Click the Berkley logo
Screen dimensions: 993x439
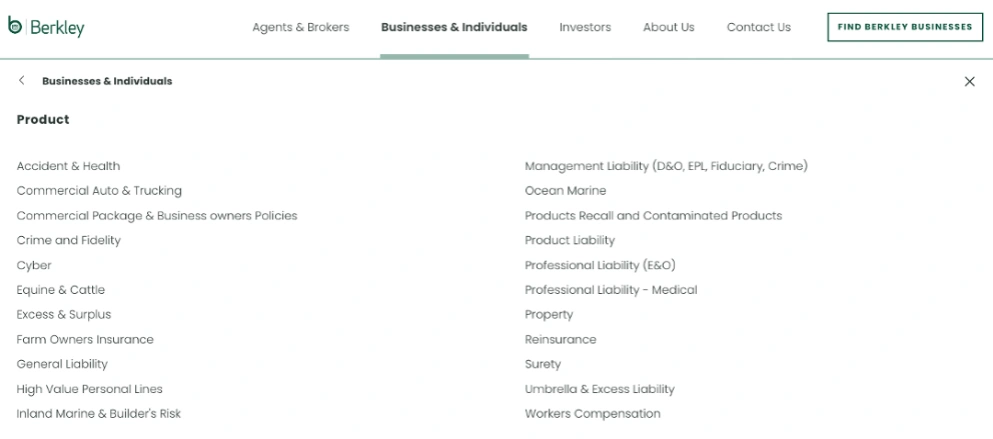pyautogui.click(x=46, y=27)
